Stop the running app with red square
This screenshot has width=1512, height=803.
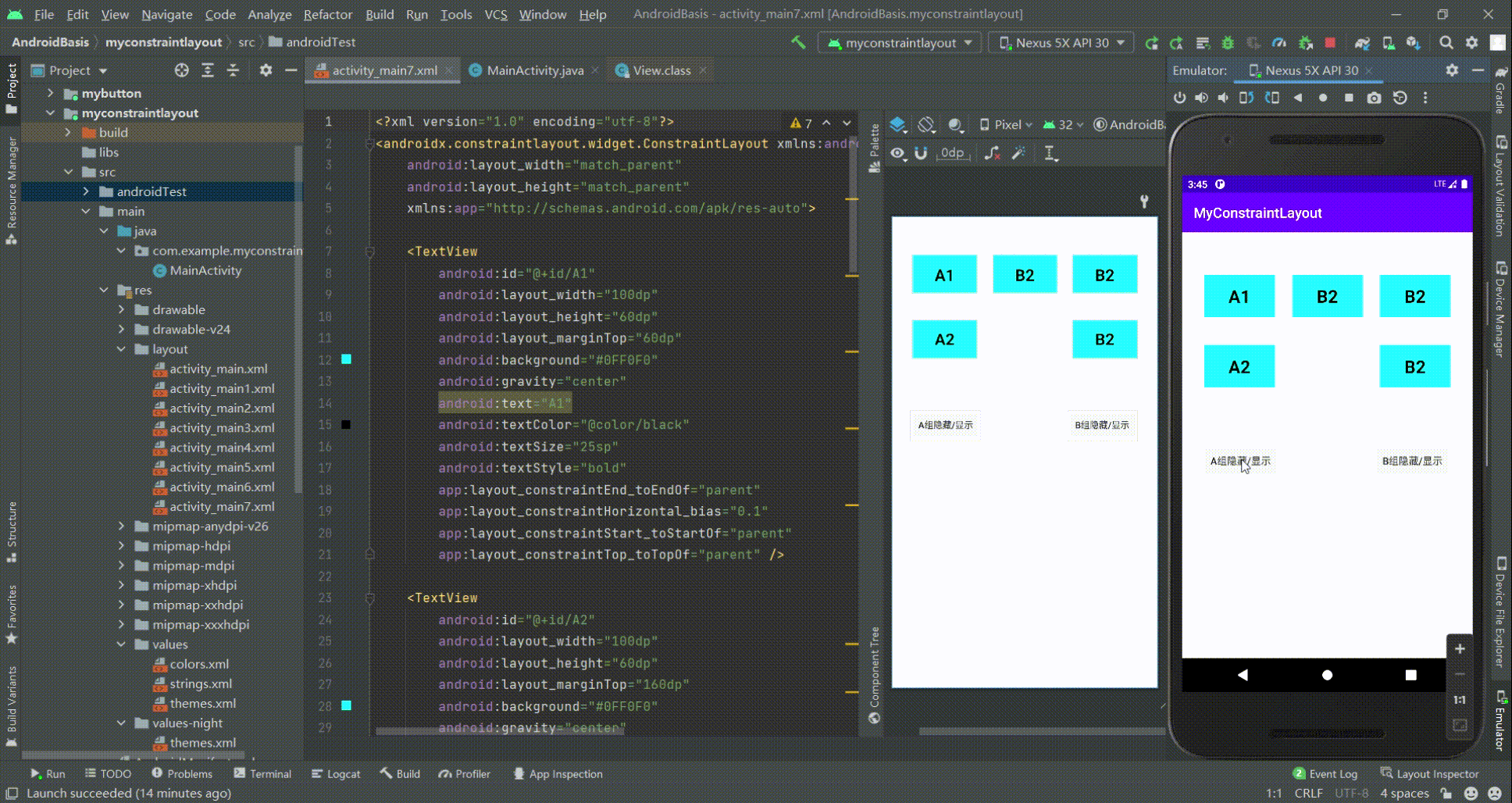coord(1330,42)
